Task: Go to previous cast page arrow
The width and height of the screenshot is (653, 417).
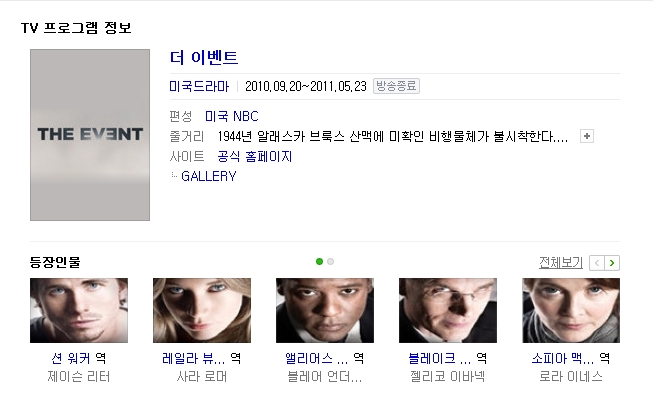Action: (x=597, y=263)
